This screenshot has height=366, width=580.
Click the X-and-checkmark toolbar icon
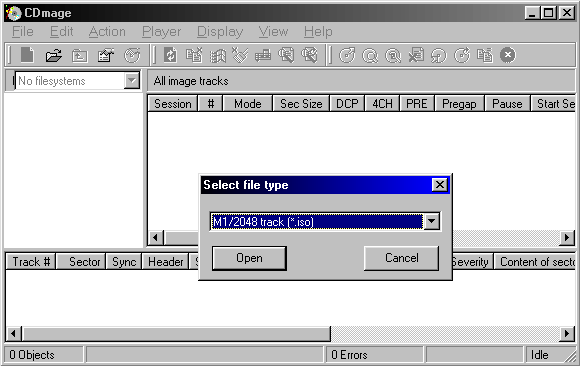click(x=240, y=55)
